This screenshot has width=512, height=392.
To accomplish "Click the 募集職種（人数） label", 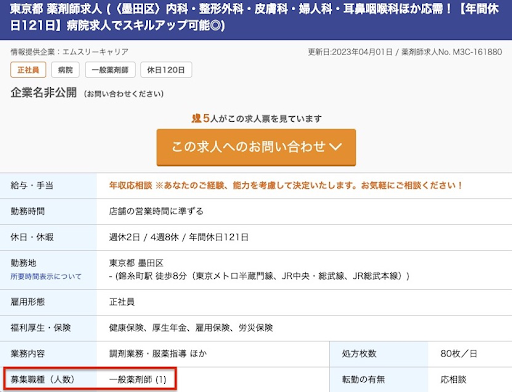I will (x=42, y=379).
